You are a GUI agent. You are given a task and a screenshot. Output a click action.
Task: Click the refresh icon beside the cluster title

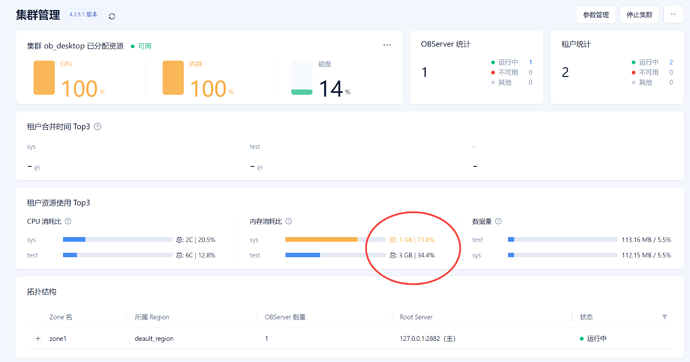point(112,16)
